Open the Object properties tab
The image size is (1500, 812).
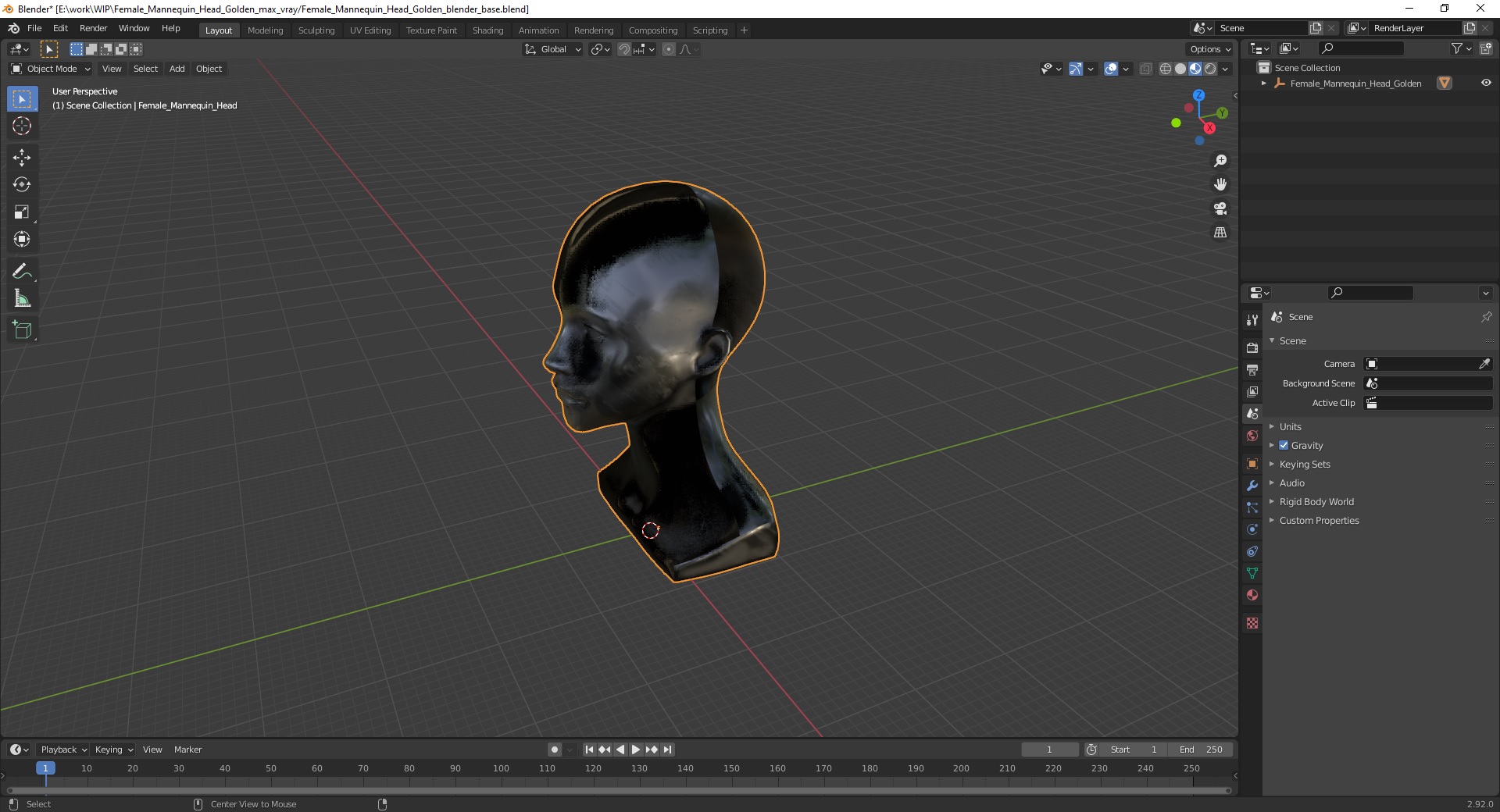1252,464
